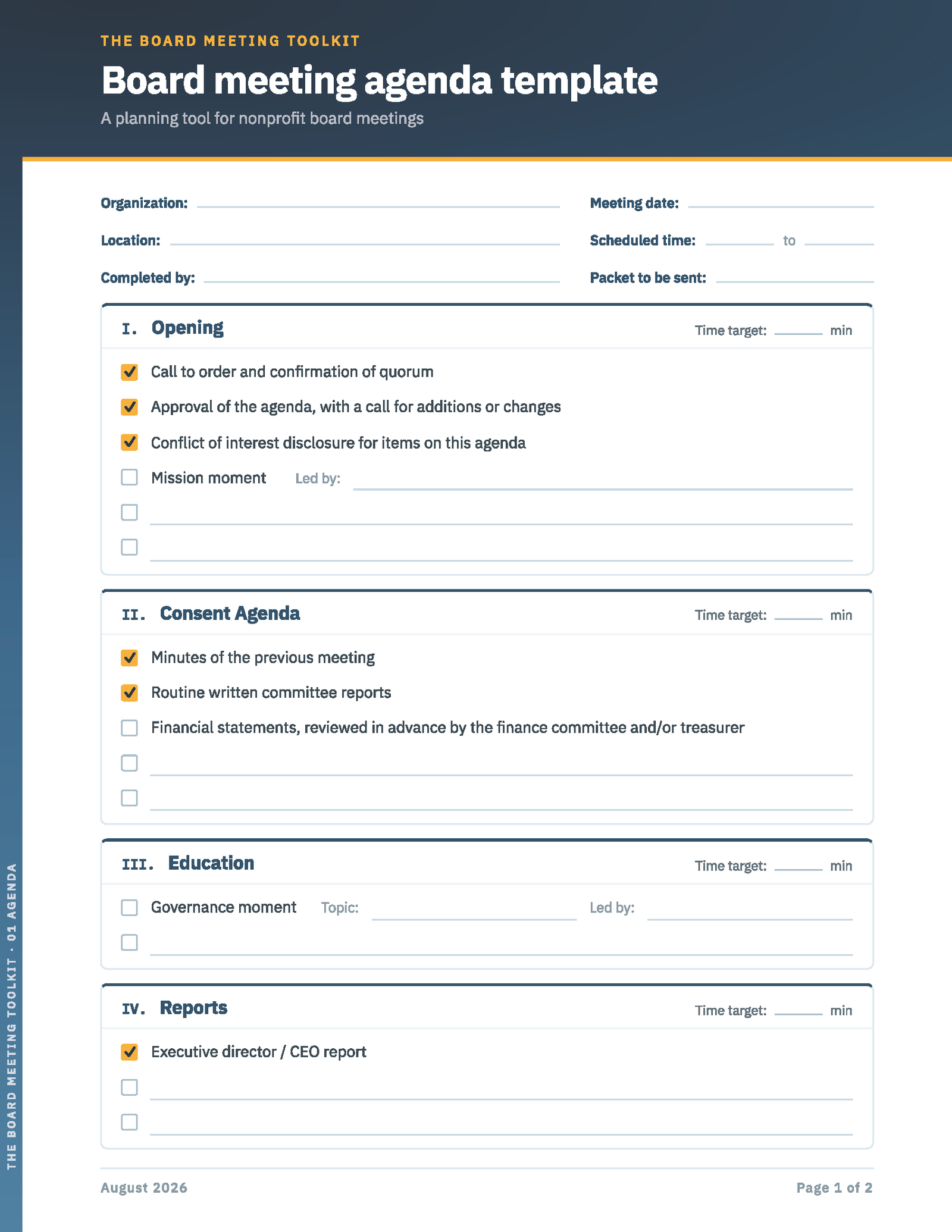Click the Governance moment Topic field
The image size is (952, 1232).
(474, 910)
